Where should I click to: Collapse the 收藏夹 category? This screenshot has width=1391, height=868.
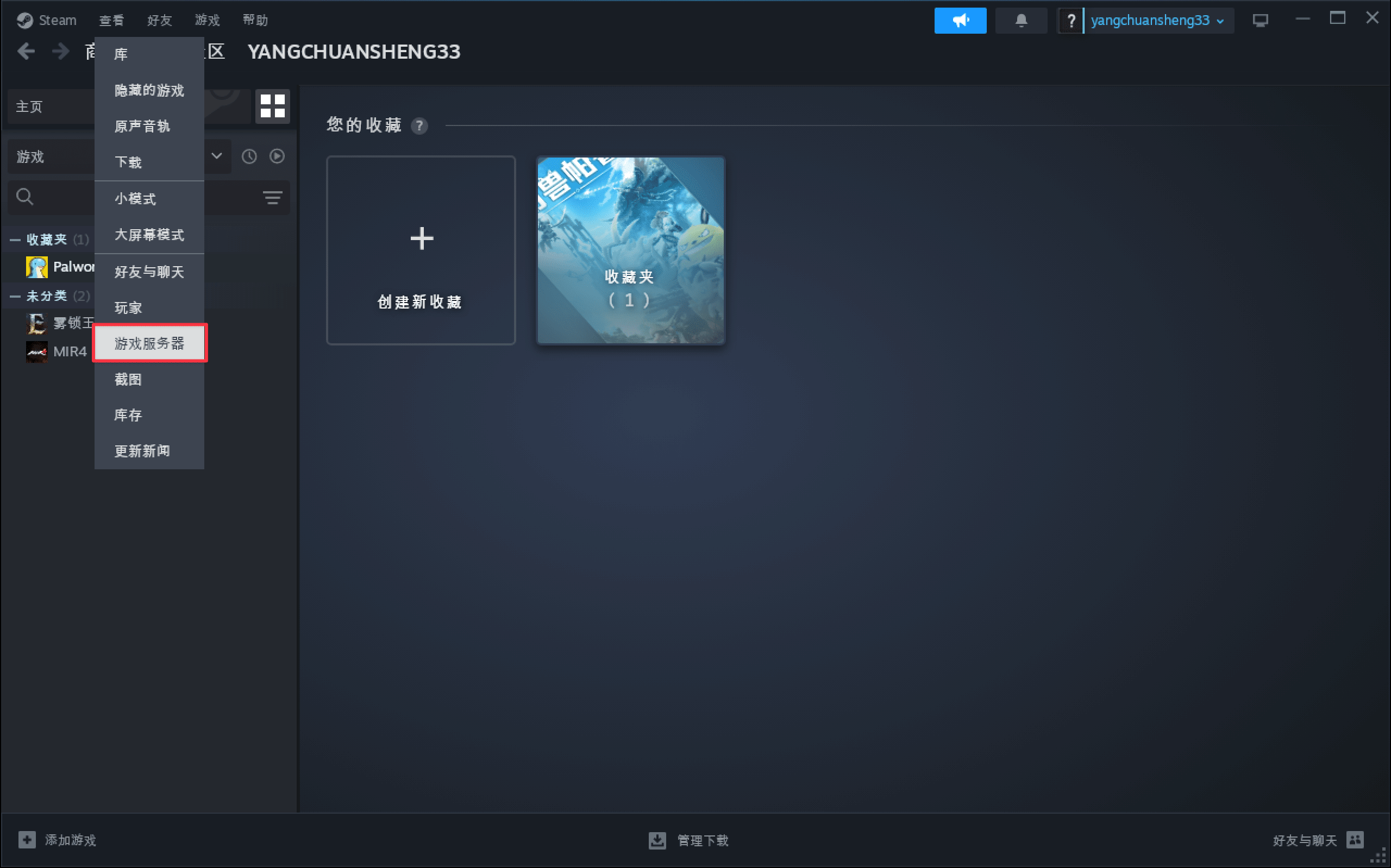(x=15, y=240)
